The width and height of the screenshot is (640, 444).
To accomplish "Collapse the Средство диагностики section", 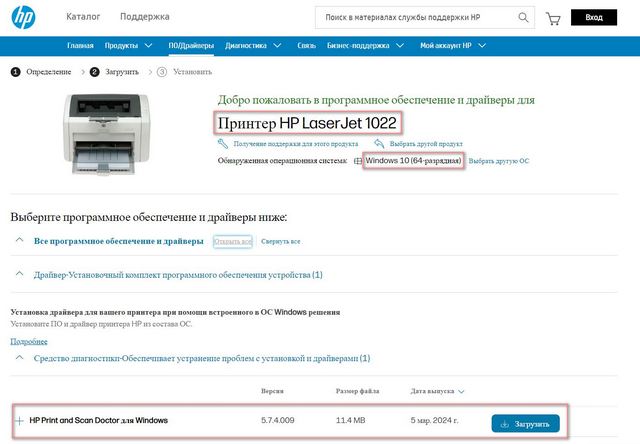I will pyautogui.click(x=19, y=357).
